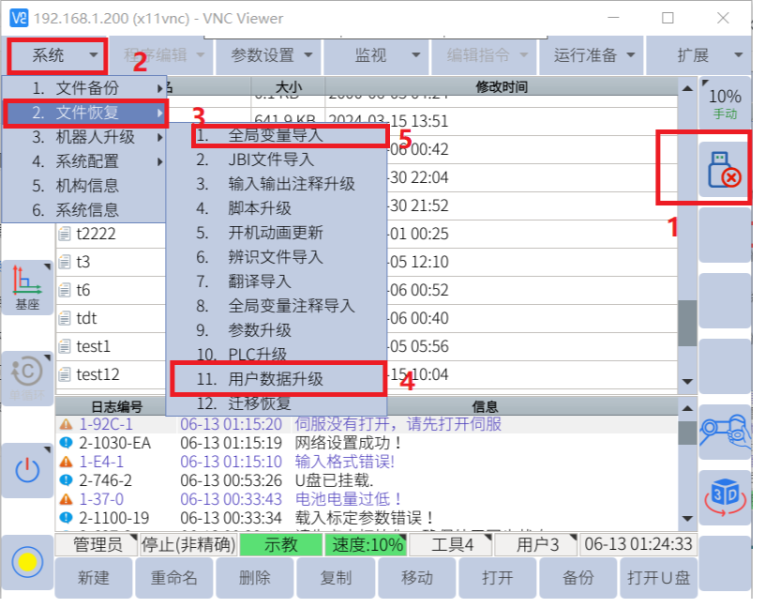Click the 10% 手动 speed button
Image resolution: width=762 pixels, height=608 pixels.
(x=724, y=103)
